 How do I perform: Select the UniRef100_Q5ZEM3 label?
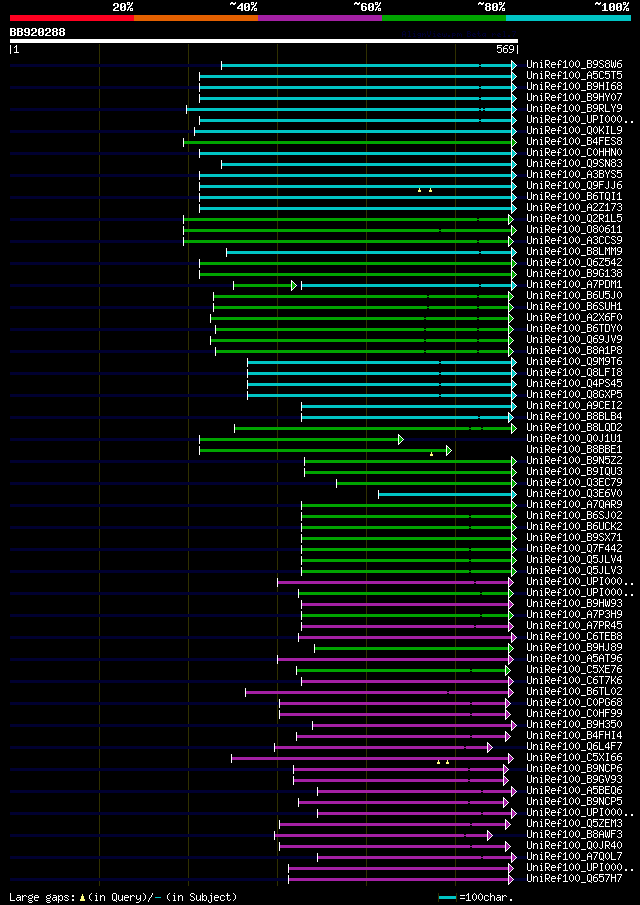click(574, 822)
